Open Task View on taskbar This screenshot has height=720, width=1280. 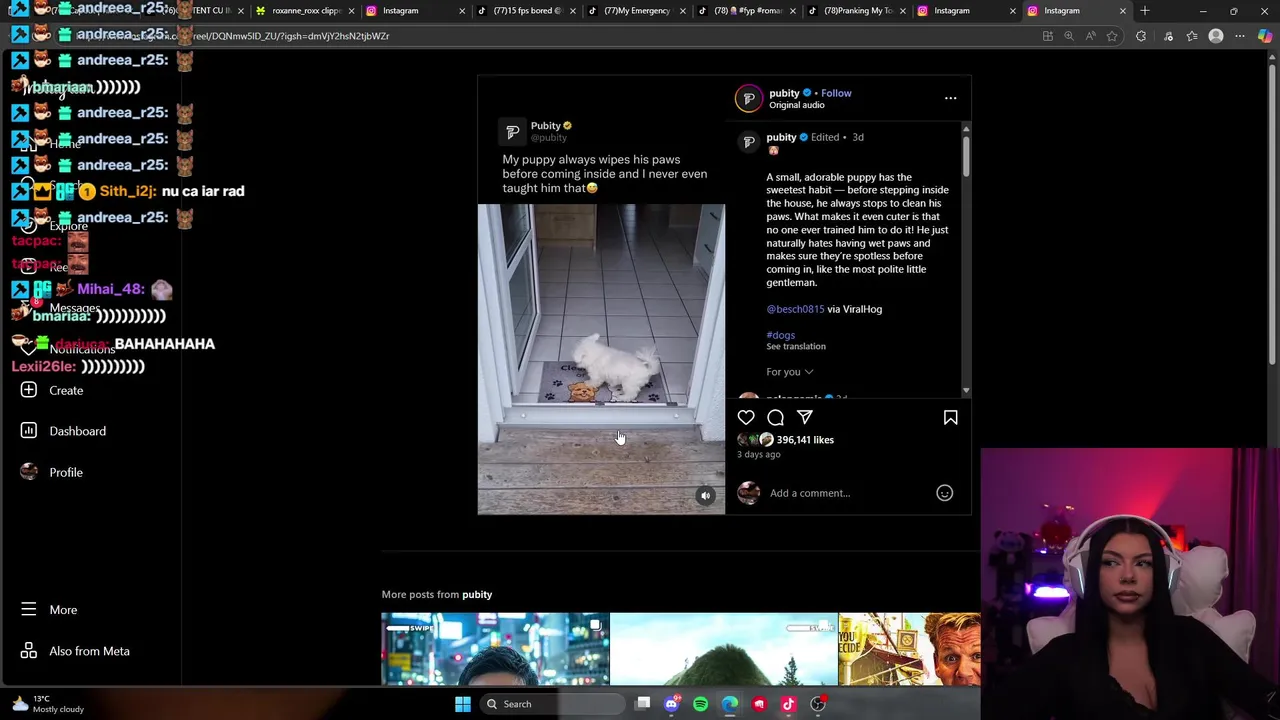(x=643, y=704)
